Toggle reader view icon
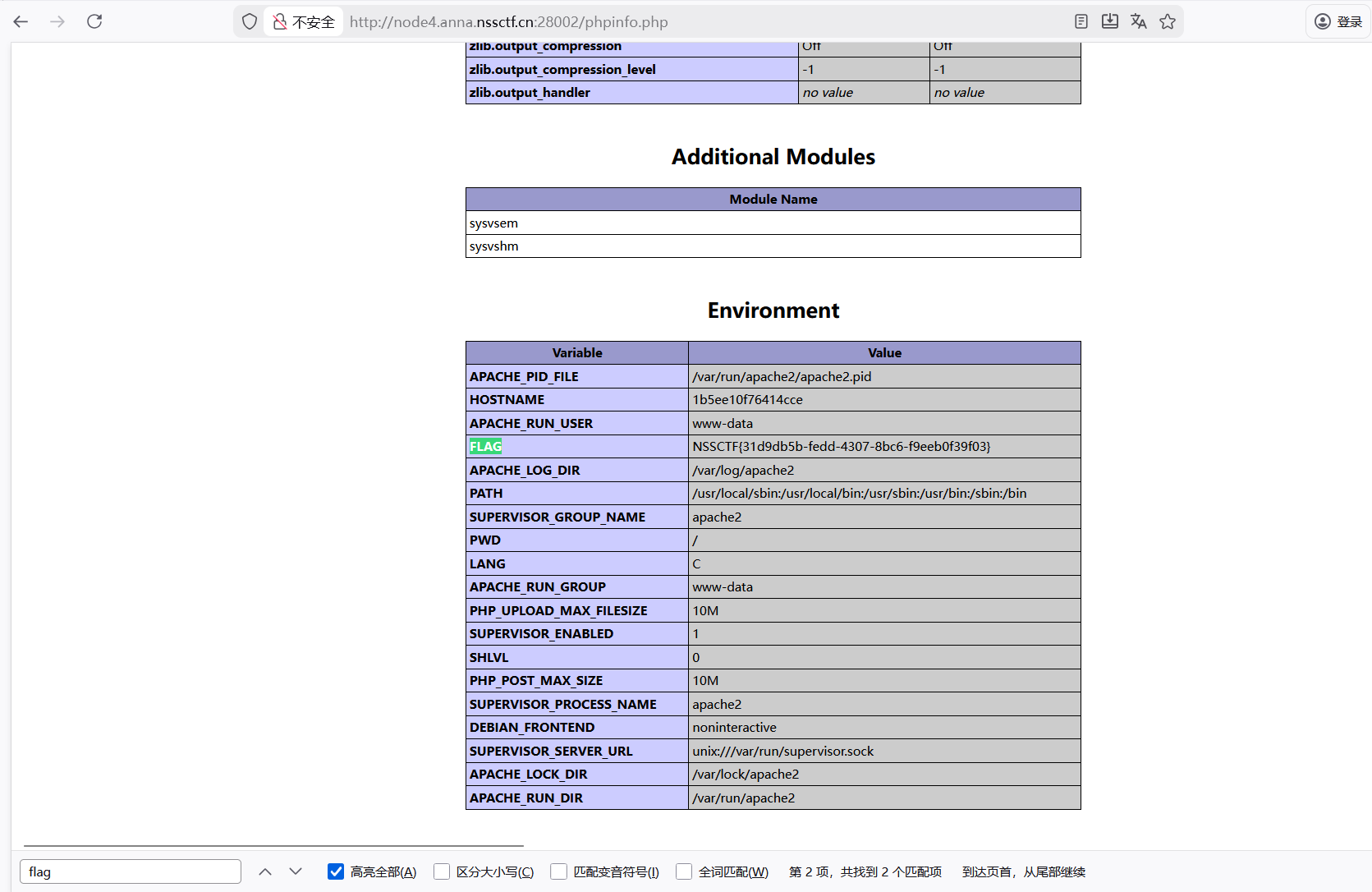1372x892 pixels. point(1081,21)
